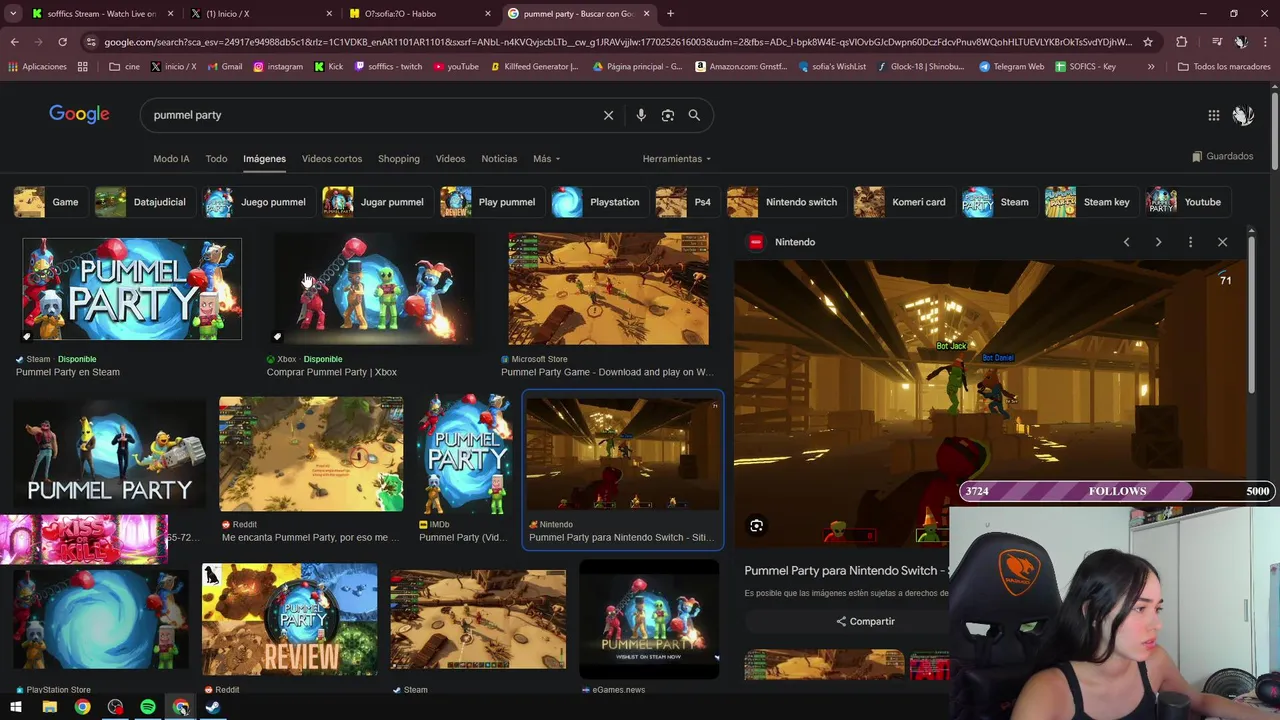Filter images by Steam key chip
This screenshot has height=720, width=1280.
(1091, 202)
